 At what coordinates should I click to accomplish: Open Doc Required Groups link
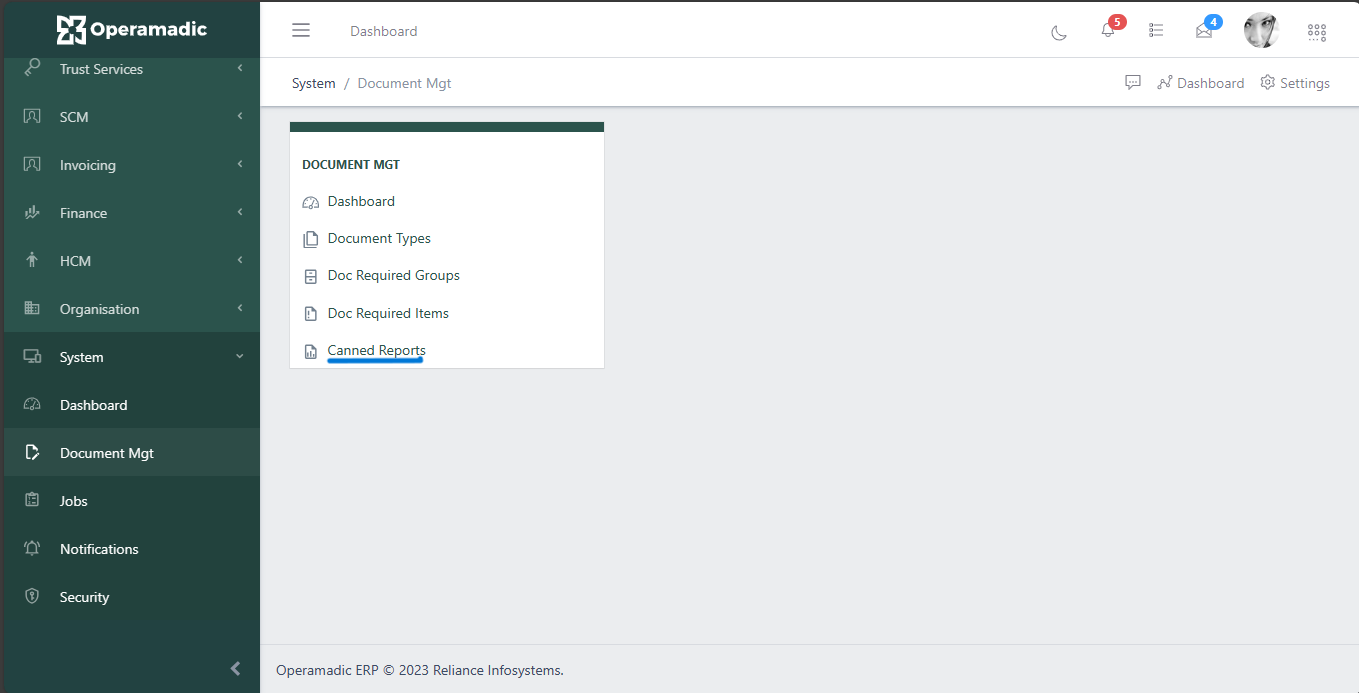(x=394, y=275)
